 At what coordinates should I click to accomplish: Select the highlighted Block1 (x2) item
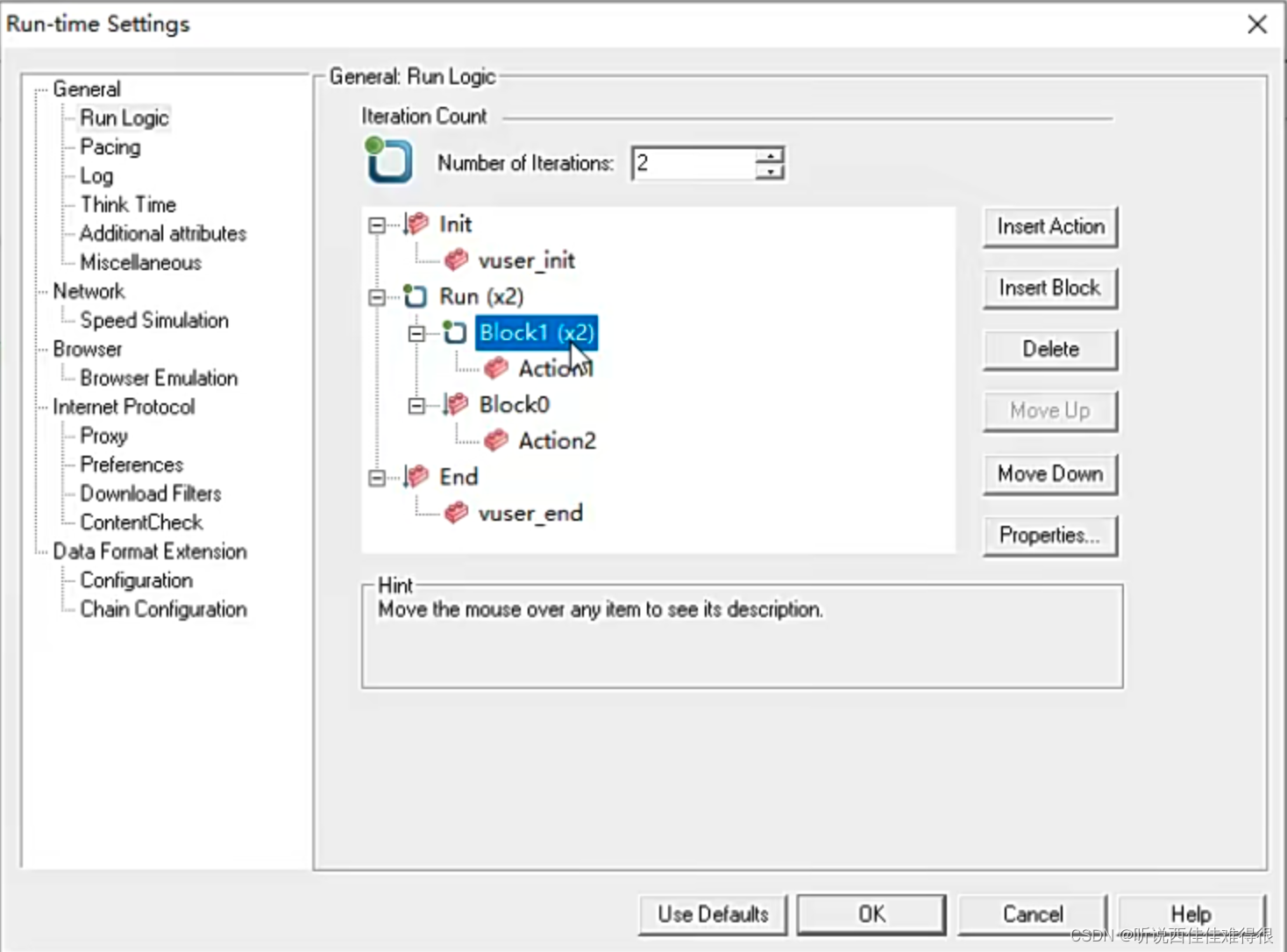[537, 332]
